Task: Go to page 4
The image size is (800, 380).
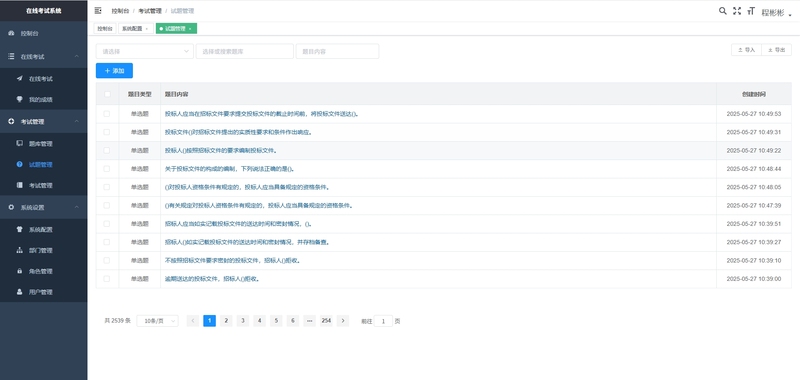Action: (260, 321)
